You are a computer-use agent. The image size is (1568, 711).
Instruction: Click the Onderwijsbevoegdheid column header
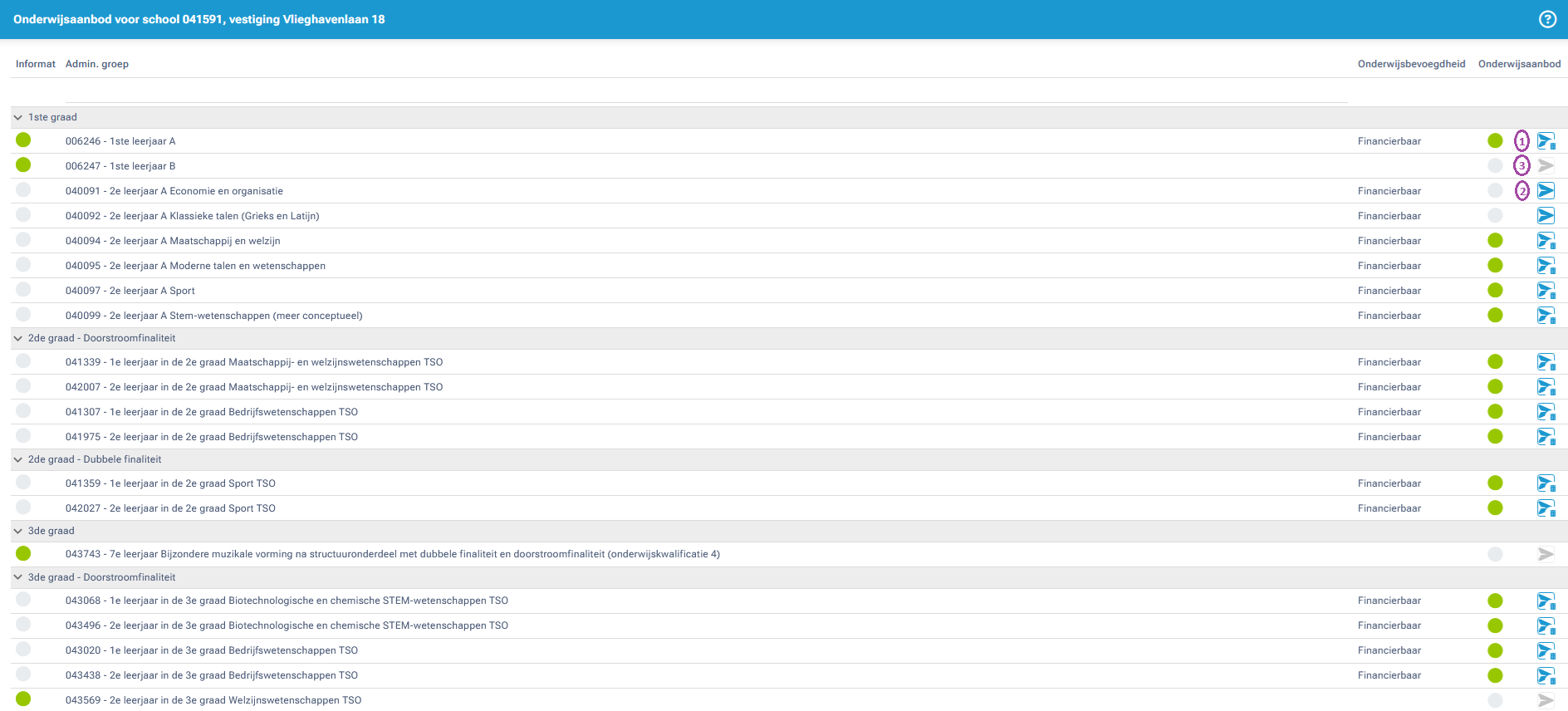[1411, 64]
